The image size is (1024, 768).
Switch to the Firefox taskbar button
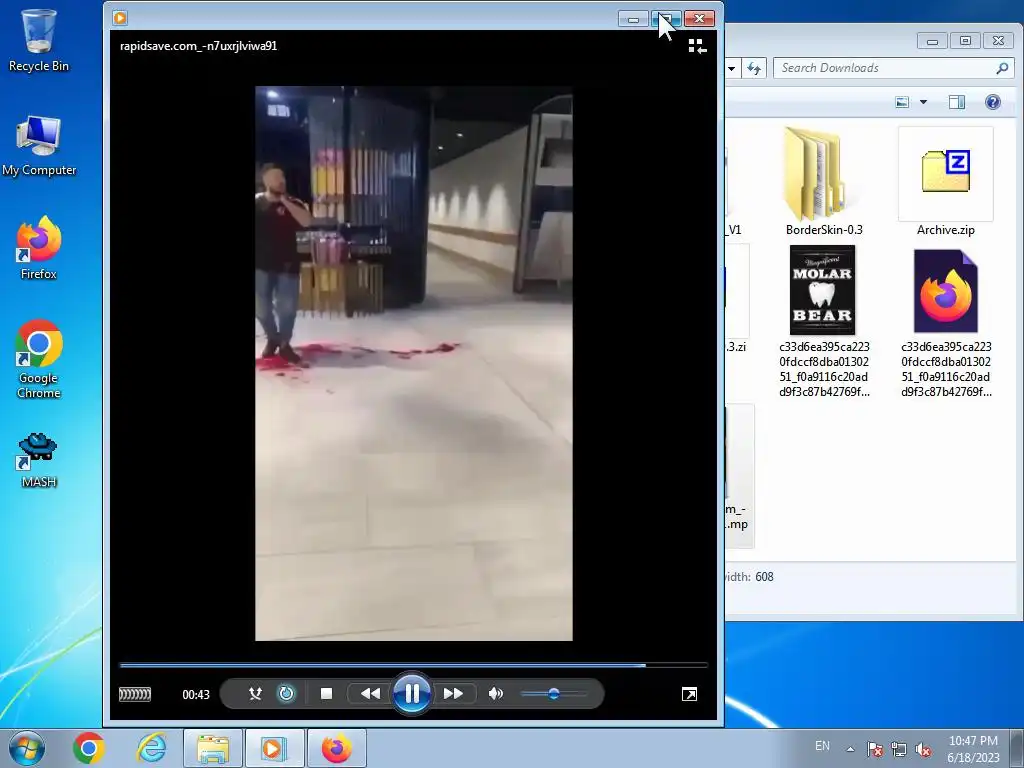pos(336,748)
